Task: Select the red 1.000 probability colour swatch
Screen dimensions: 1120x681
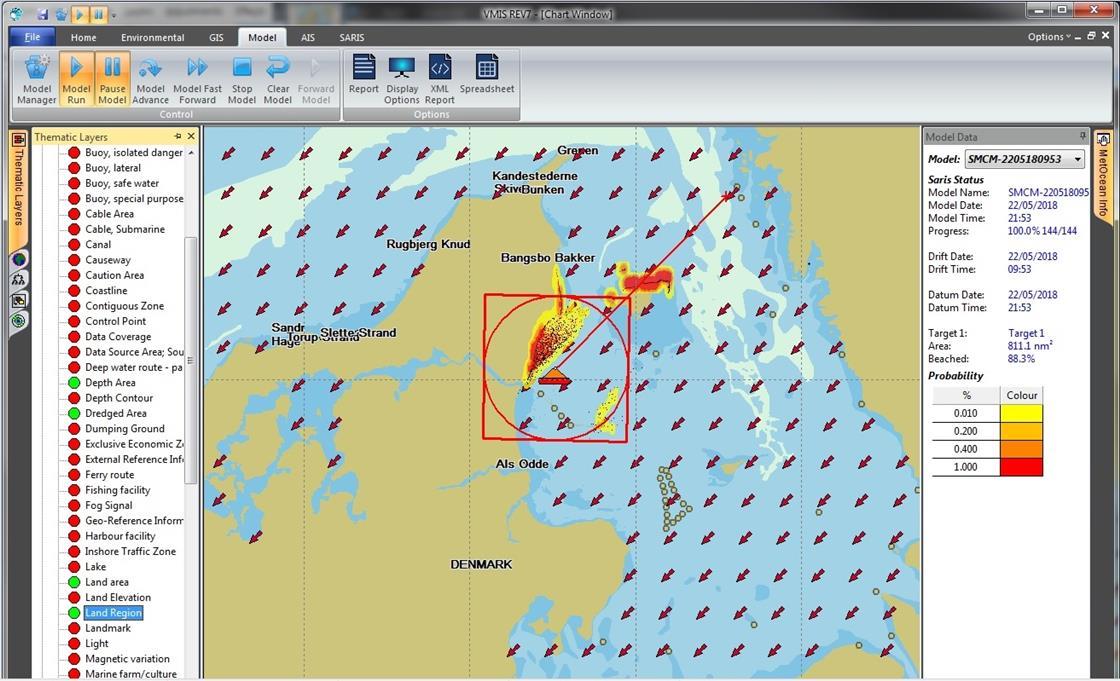Action: coord(1021,467)
